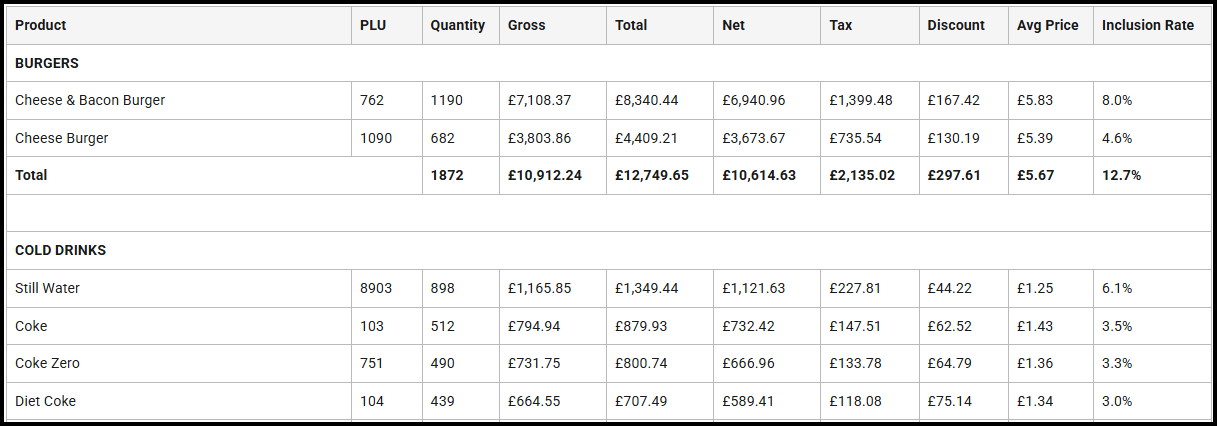Screen dimensions: 1217x426
Task: Click the COLD DRINKS category heading
Action: point(60,250)
